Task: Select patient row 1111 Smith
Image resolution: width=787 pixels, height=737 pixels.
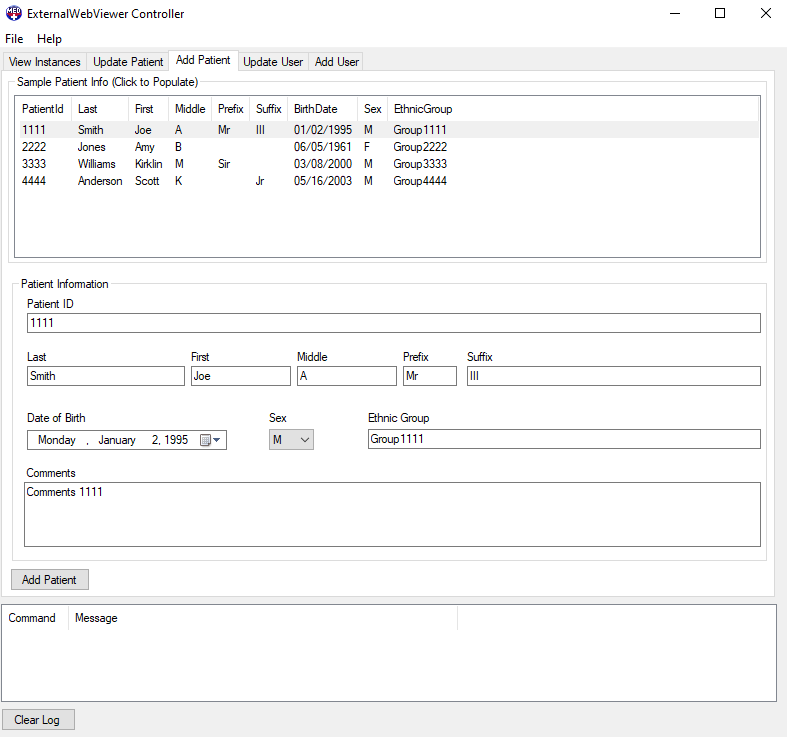Action: pyautogui.click(x=389, y=130)
